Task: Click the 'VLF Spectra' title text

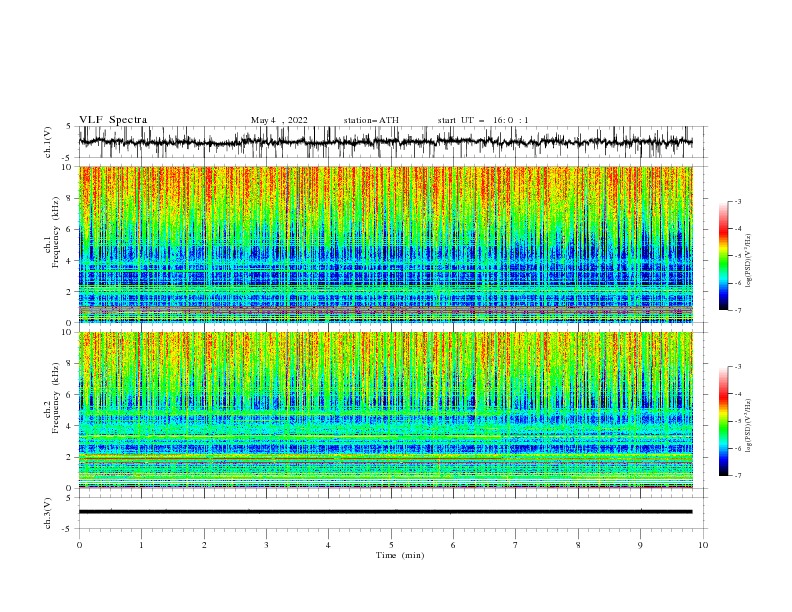Action: (x=113, y=120)
